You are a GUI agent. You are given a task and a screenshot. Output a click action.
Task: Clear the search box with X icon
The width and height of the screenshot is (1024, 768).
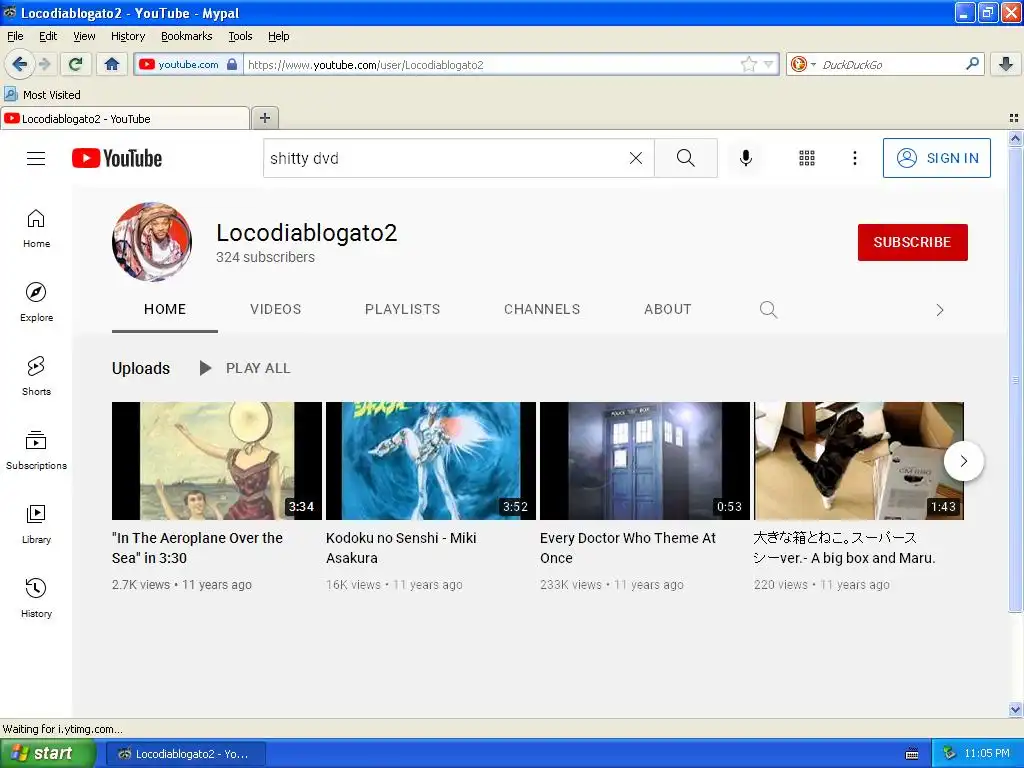coord(635,158)
